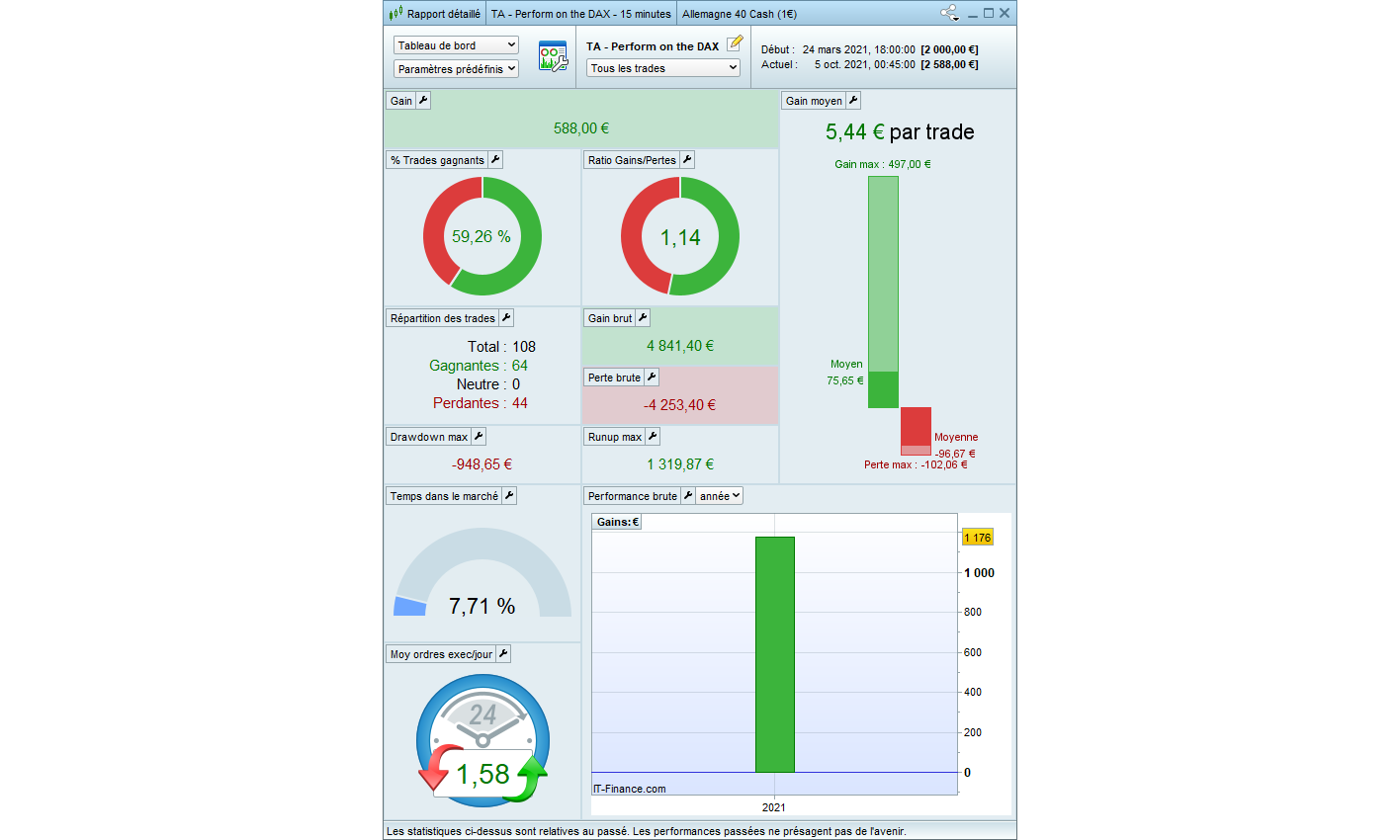Image resolution: width=1400 pixels, height=840 pixels.
Task: Click the Moy ordres exec/jour wrench
Action: [x=503, y=654]
